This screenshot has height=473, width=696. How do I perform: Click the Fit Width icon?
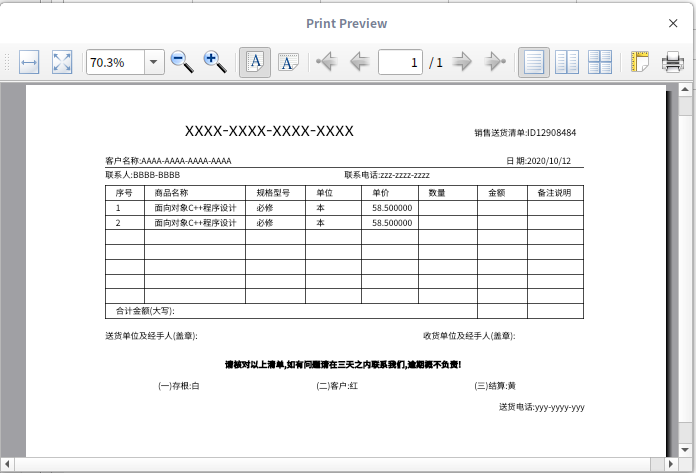(x=29, y=62)
